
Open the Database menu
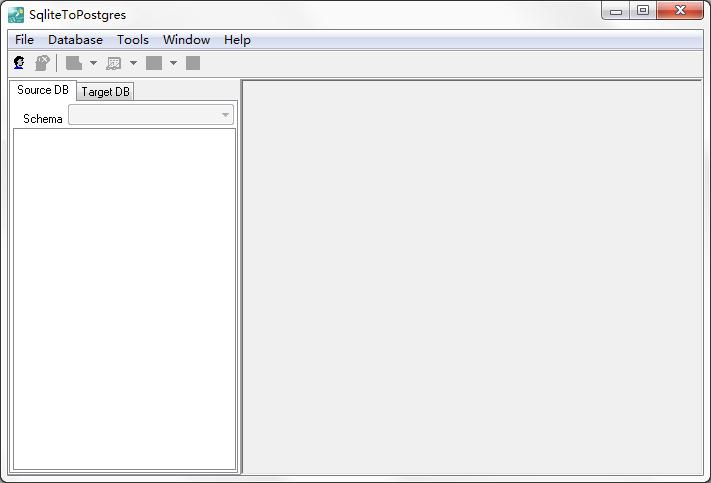pos(75,40)
